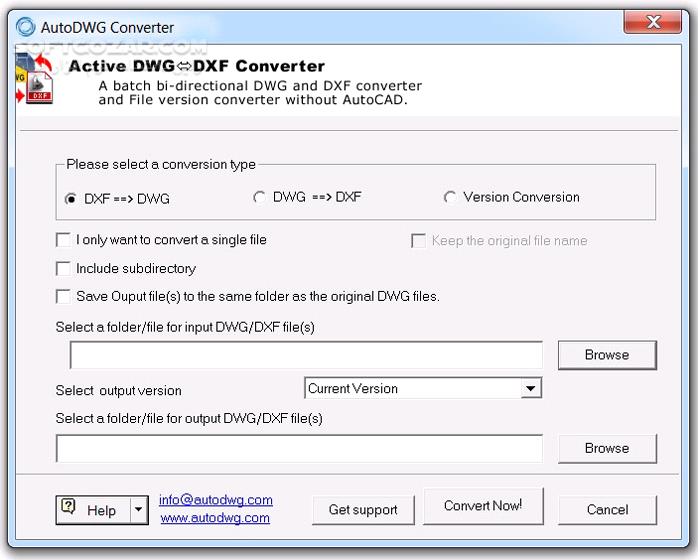Image resolution: width=700 pixels, height=560 pixels.
Task: Focus the output DWG/DXF files path field
Action: (299, 448)
